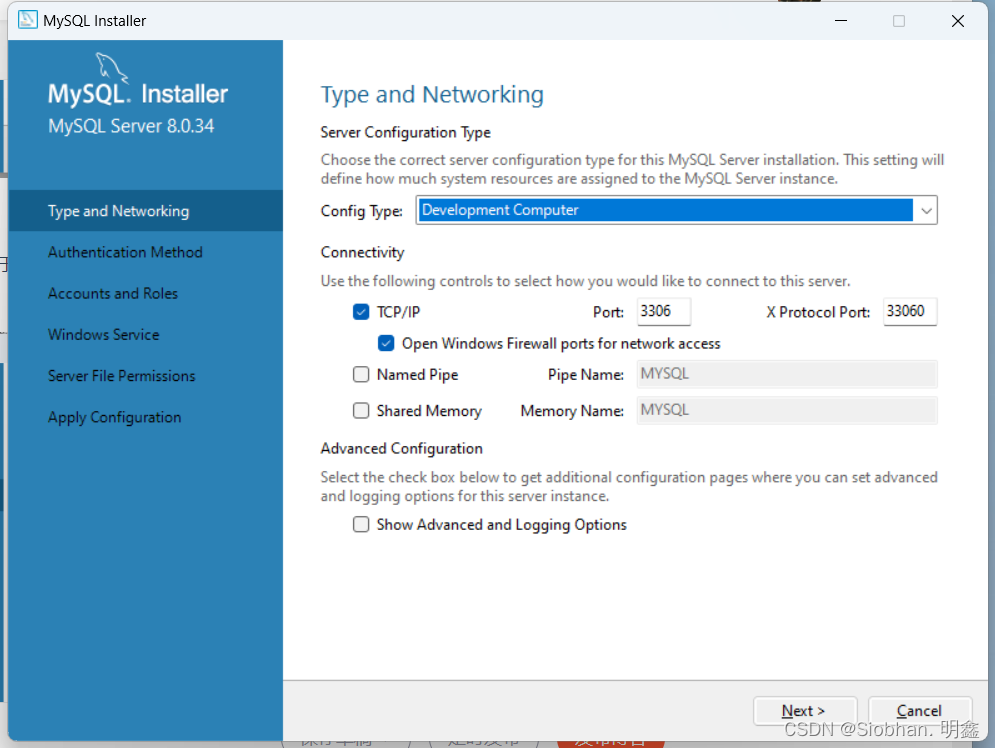Click the Next > button
The image size is (995, 748).
805,711
